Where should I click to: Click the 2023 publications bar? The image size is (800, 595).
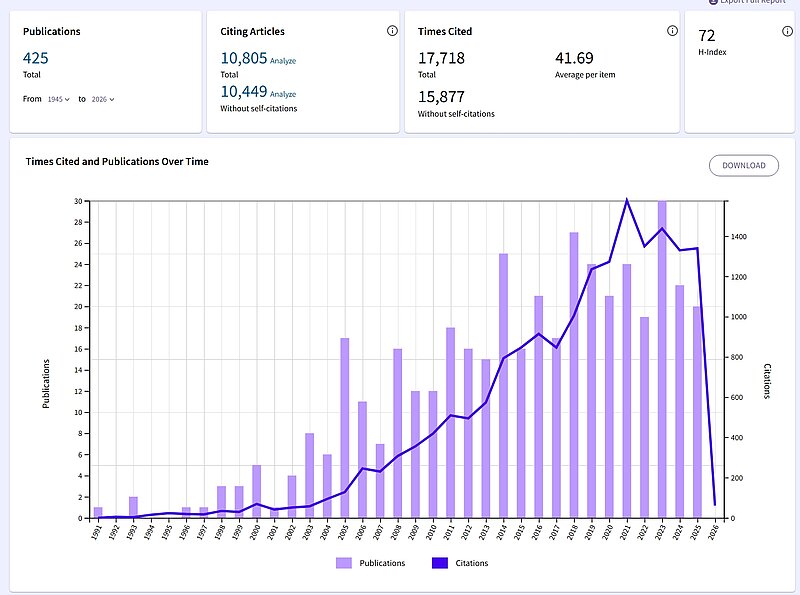pyautogui.click(x=662, y=359)
